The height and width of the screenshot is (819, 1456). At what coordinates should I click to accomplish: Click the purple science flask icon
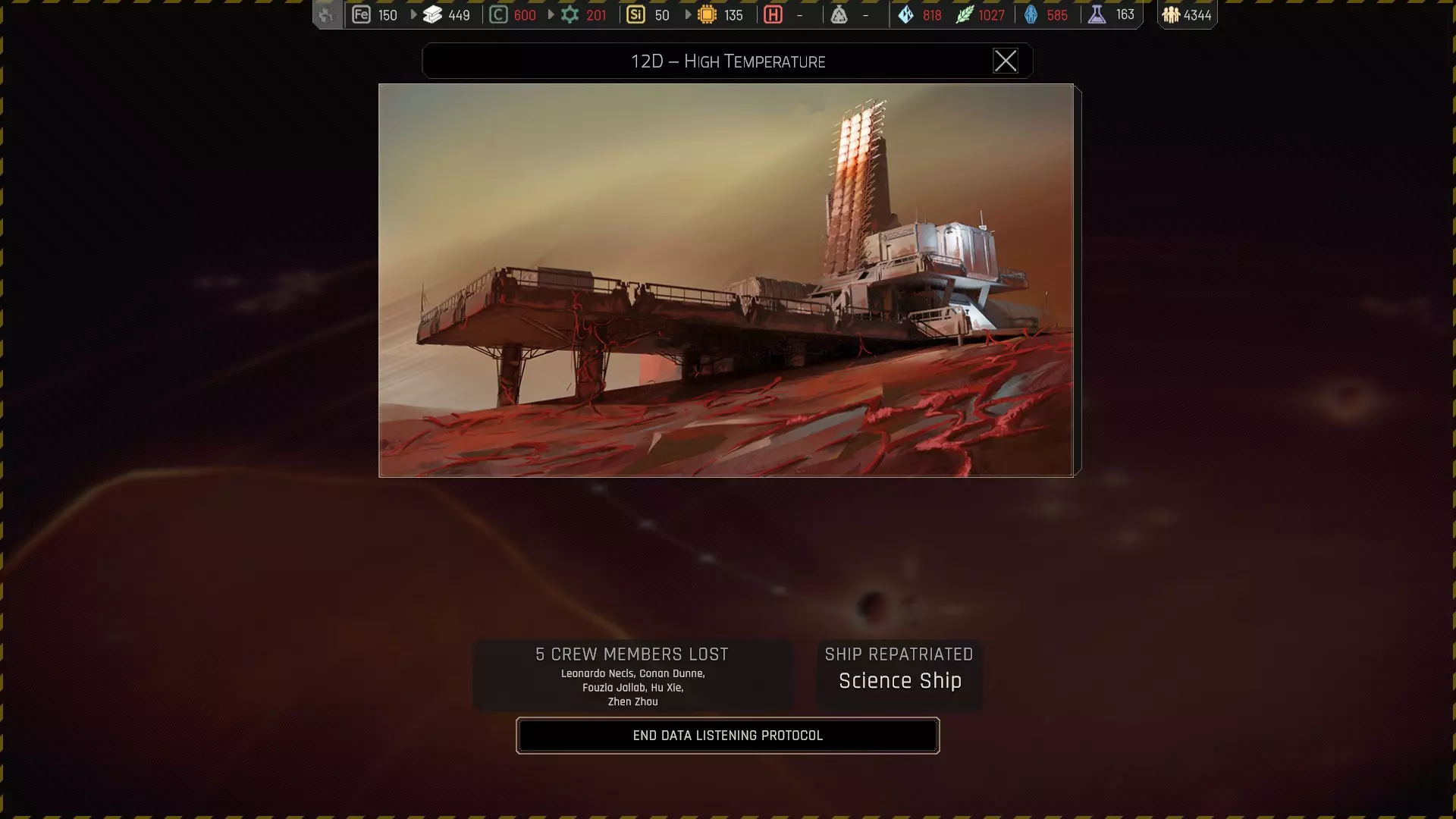[1097, 14]
